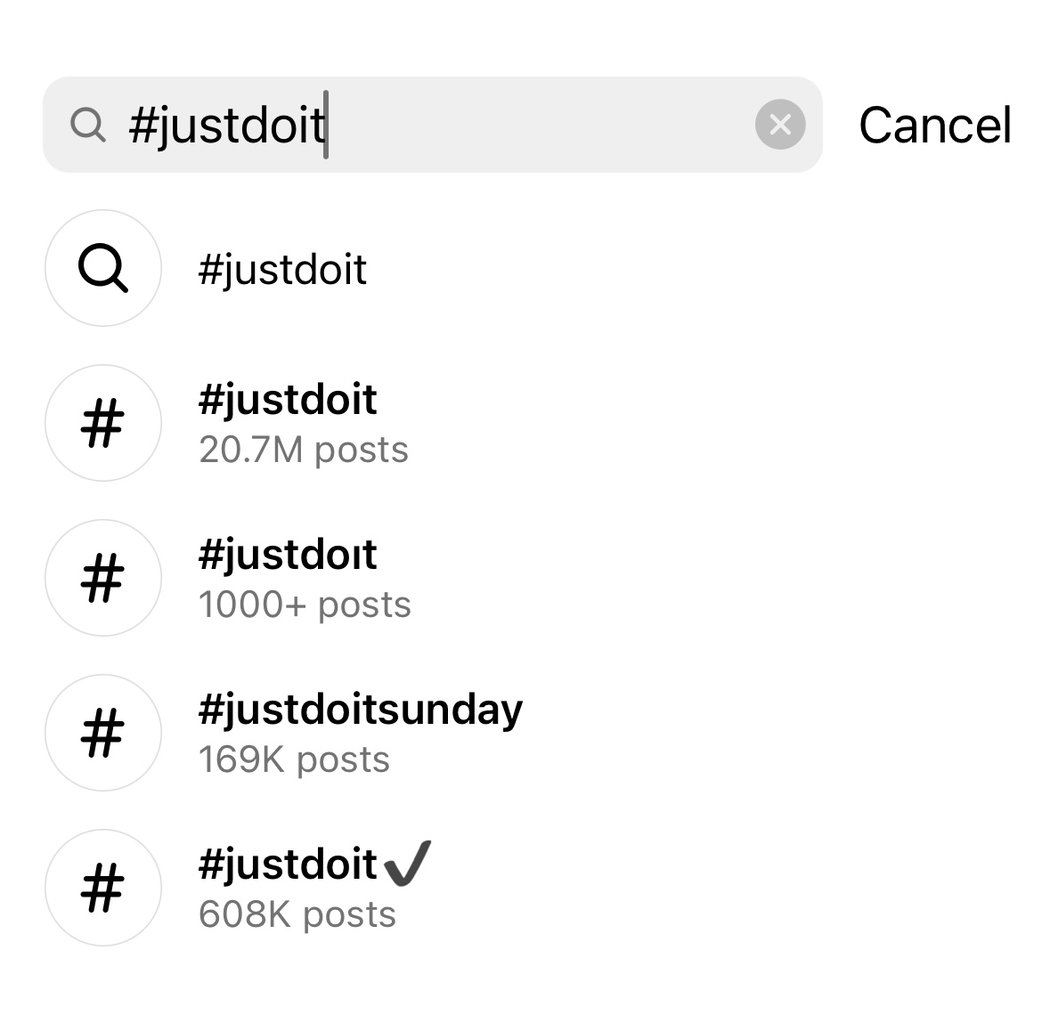Select plain #justdoit search suggestion text
This screenshot has height=1023, width=1050.
pos(283,270)
